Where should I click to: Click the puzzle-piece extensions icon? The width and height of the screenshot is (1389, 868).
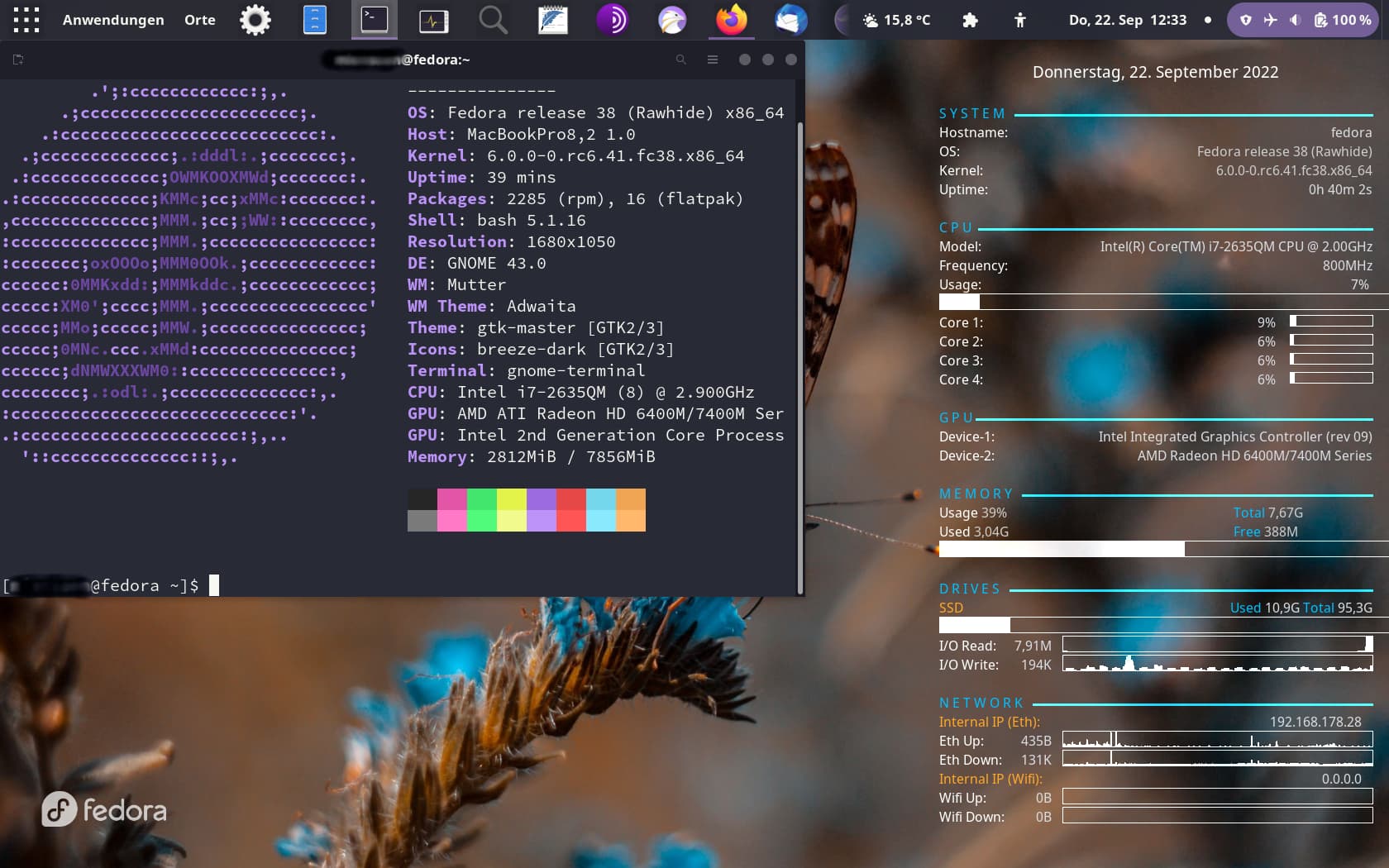coord(970,20)
